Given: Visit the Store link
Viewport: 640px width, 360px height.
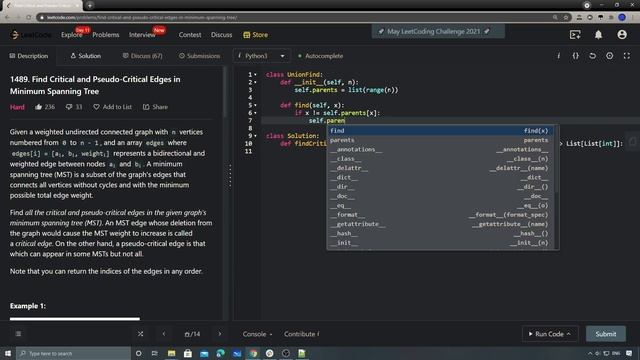Looking at the screenshot, I should (256, 35).
